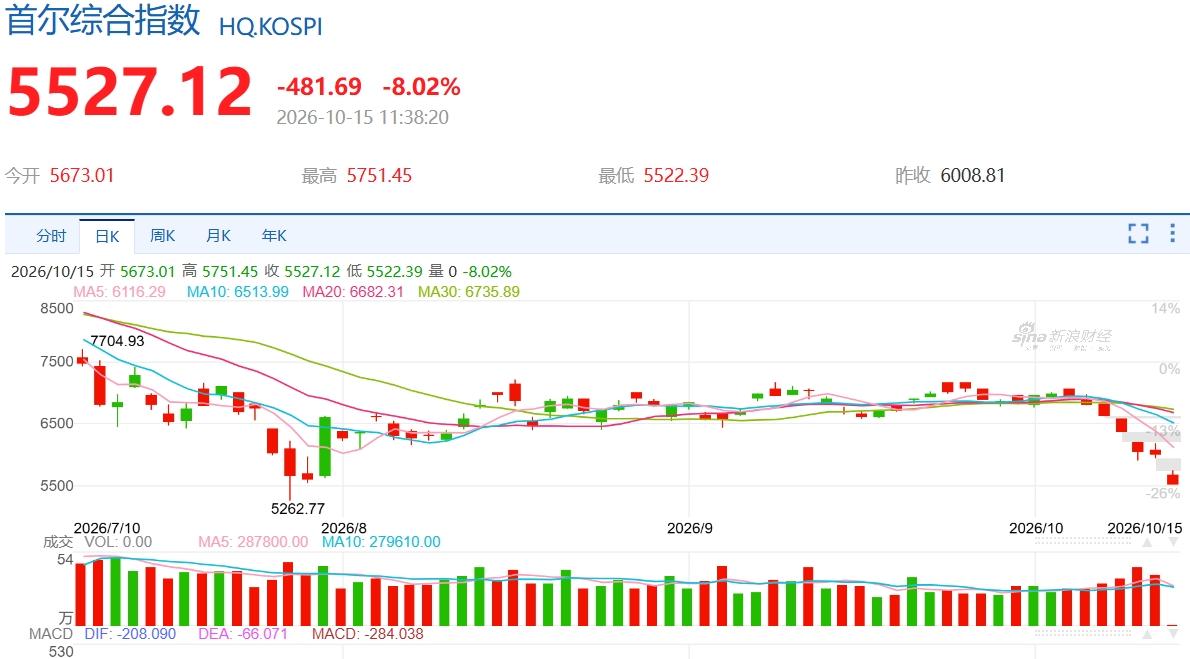Viewport: 1190px width, 659px height.
Task: Click 昨收 previous close 6008.81
Action: point(973,175)
